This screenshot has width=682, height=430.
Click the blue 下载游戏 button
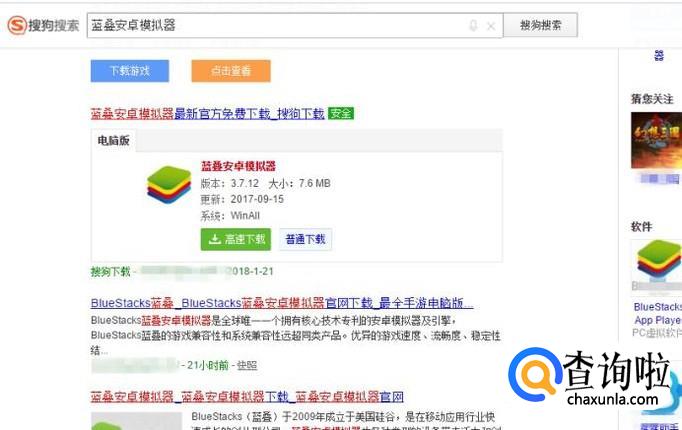pyautogui.click(x=130, y=71)
